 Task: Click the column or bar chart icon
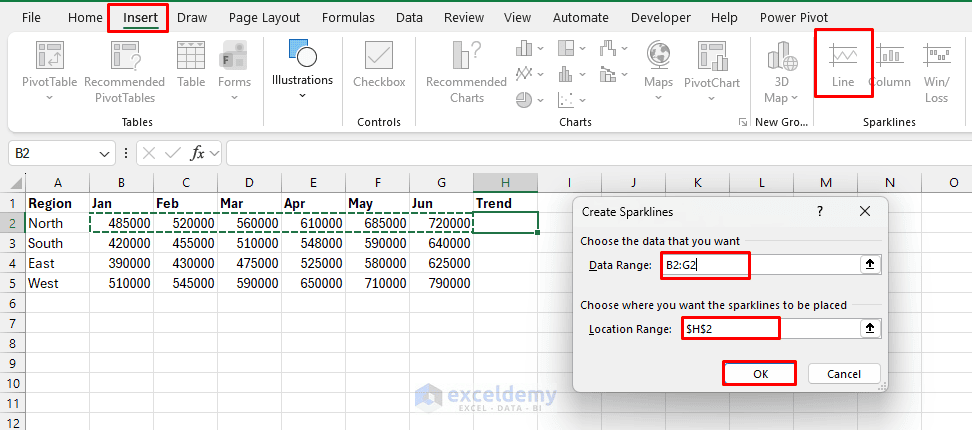(x=524, y=48)
